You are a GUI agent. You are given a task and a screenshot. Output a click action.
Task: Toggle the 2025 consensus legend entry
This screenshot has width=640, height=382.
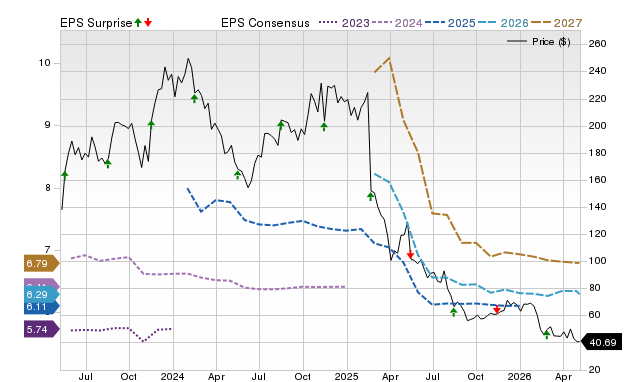pyautogui.click(x=450, y=23)
